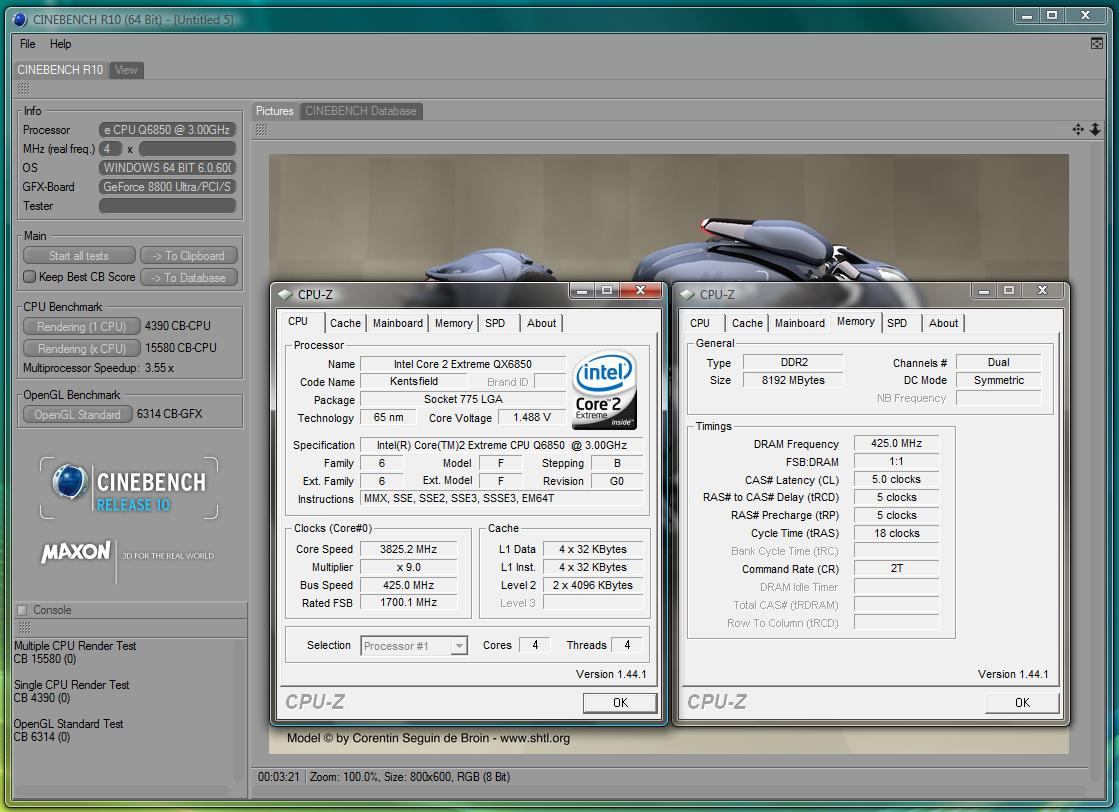Click the Cinebench app icon in title bar
1119x812 pixels.
pyautogui.click(x=21, y=19)
